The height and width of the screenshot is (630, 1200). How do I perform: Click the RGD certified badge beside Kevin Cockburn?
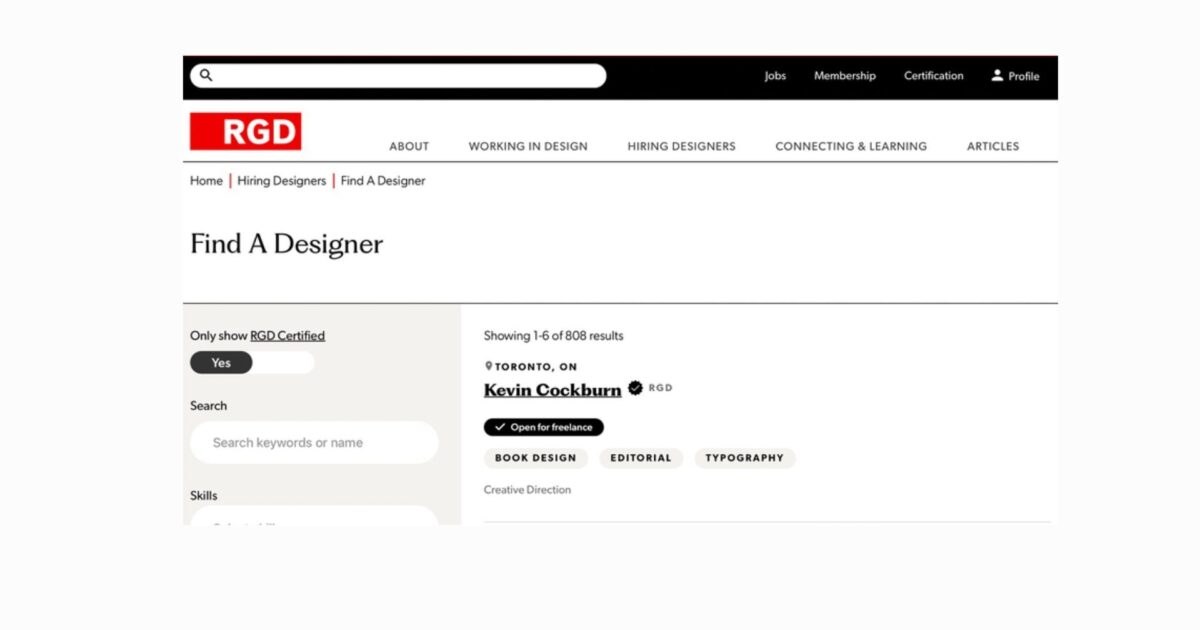[x=636, y=389]
